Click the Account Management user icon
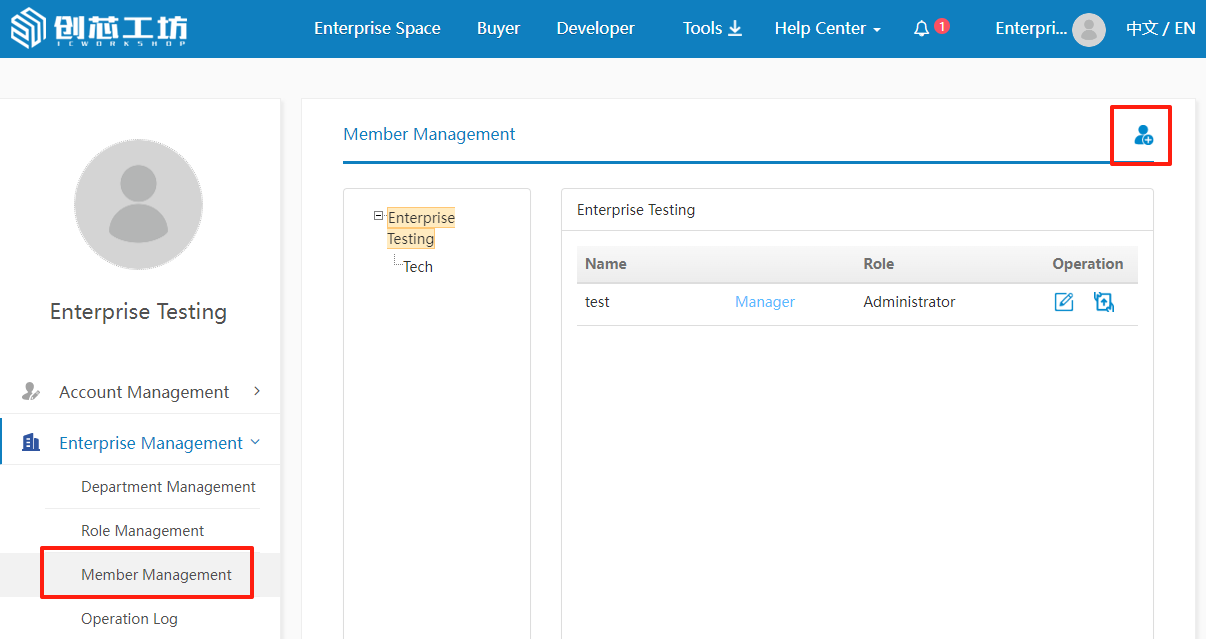 point(31,392)
